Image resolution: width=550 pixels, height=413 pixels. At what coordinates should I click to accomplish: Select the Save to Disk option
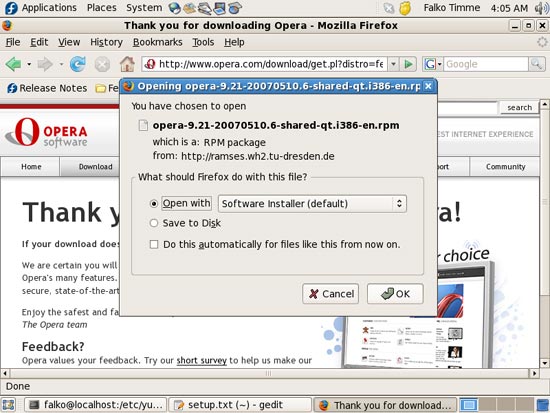point(154,223)
